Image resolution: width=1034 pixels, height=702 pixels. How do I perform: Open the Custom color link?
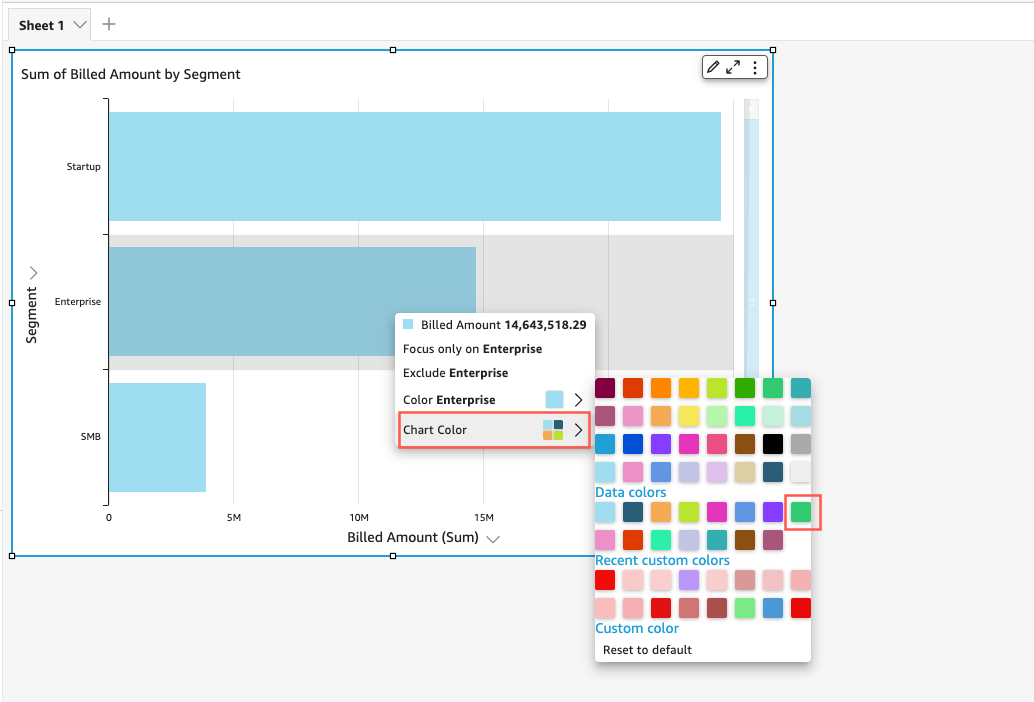tap(637, 628)
